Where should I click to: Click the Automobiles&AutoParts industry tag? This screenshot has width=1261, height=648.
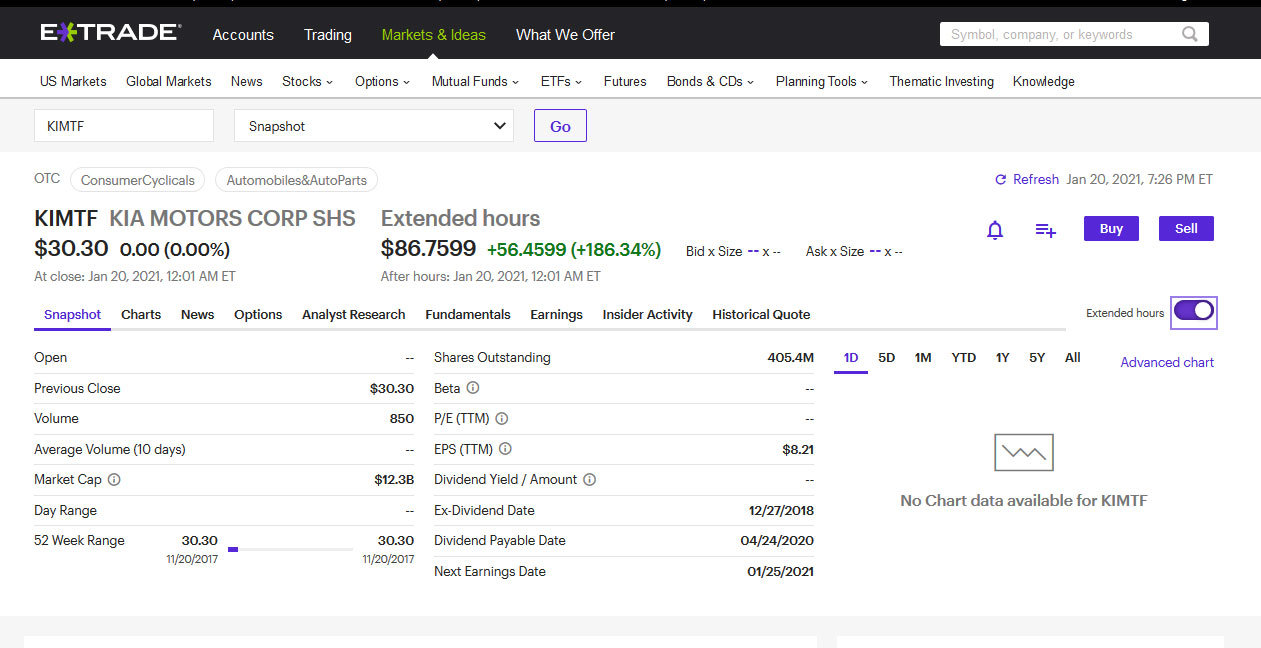[297, 180]
